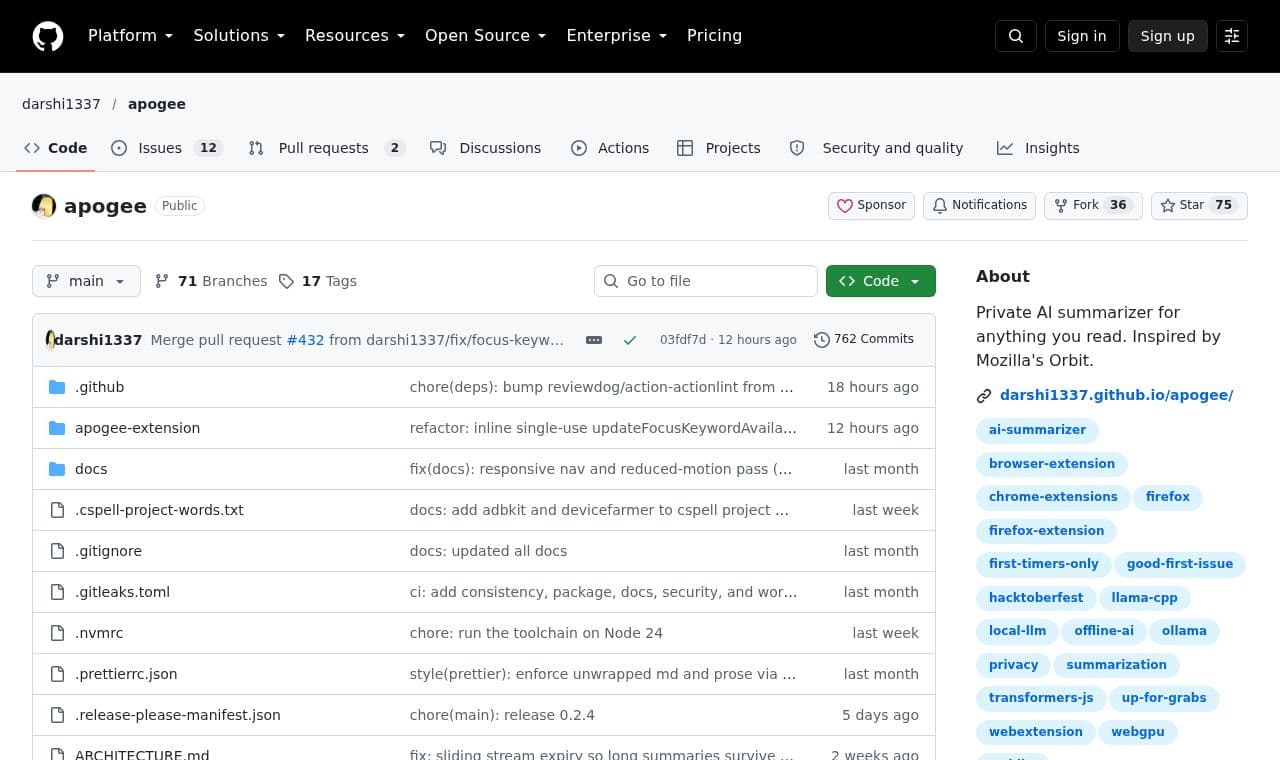Open darshi1337.github.io/apogee/ website link
Image resolution: width=1280 pixels, height=760 pixels.
tap(1116, 395)
